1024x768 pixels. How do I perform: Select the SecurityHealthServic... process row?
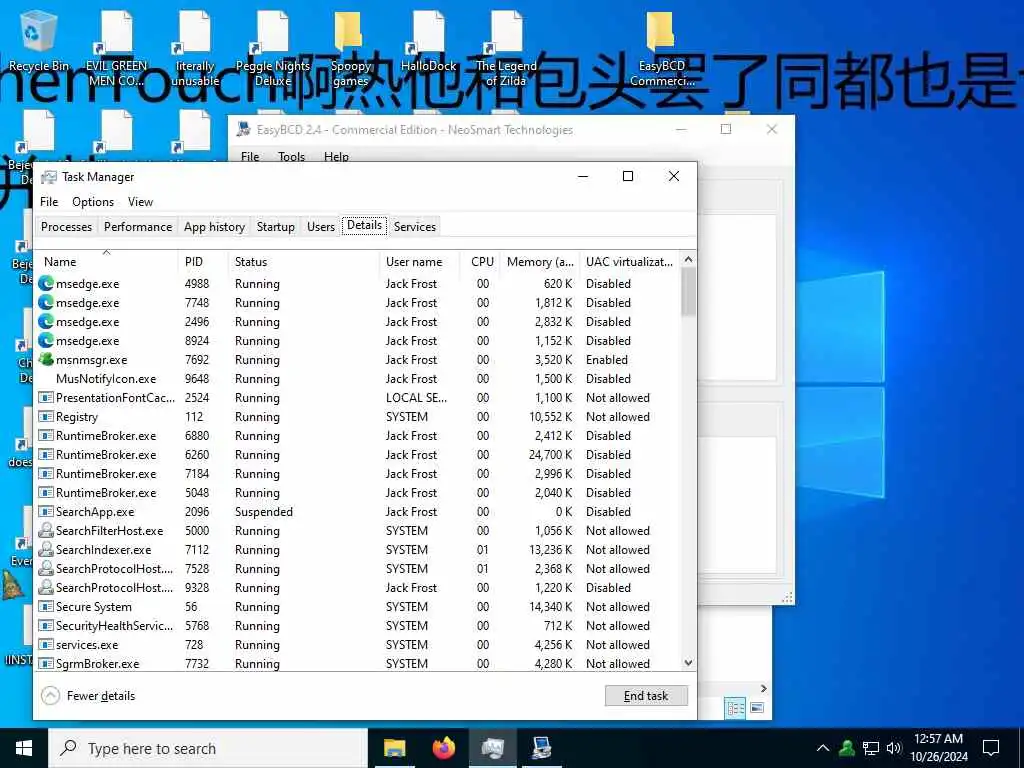pos(358,626)
